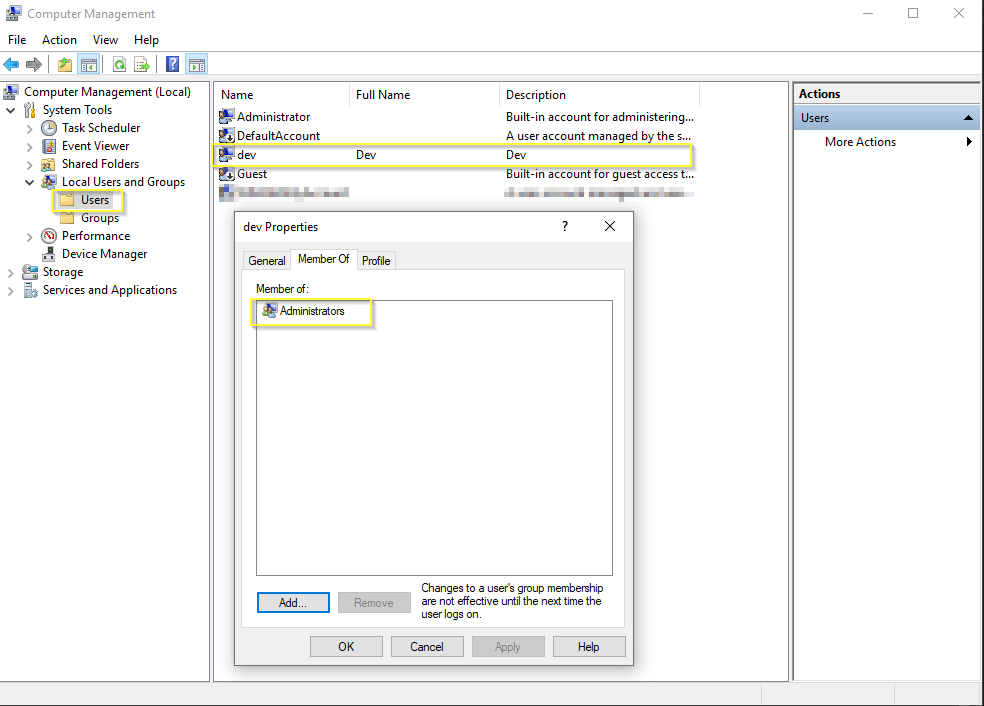Select the Guest user account row
This screenshot has height=706, width=984.
pyautogui.click(x=456, y=174)
